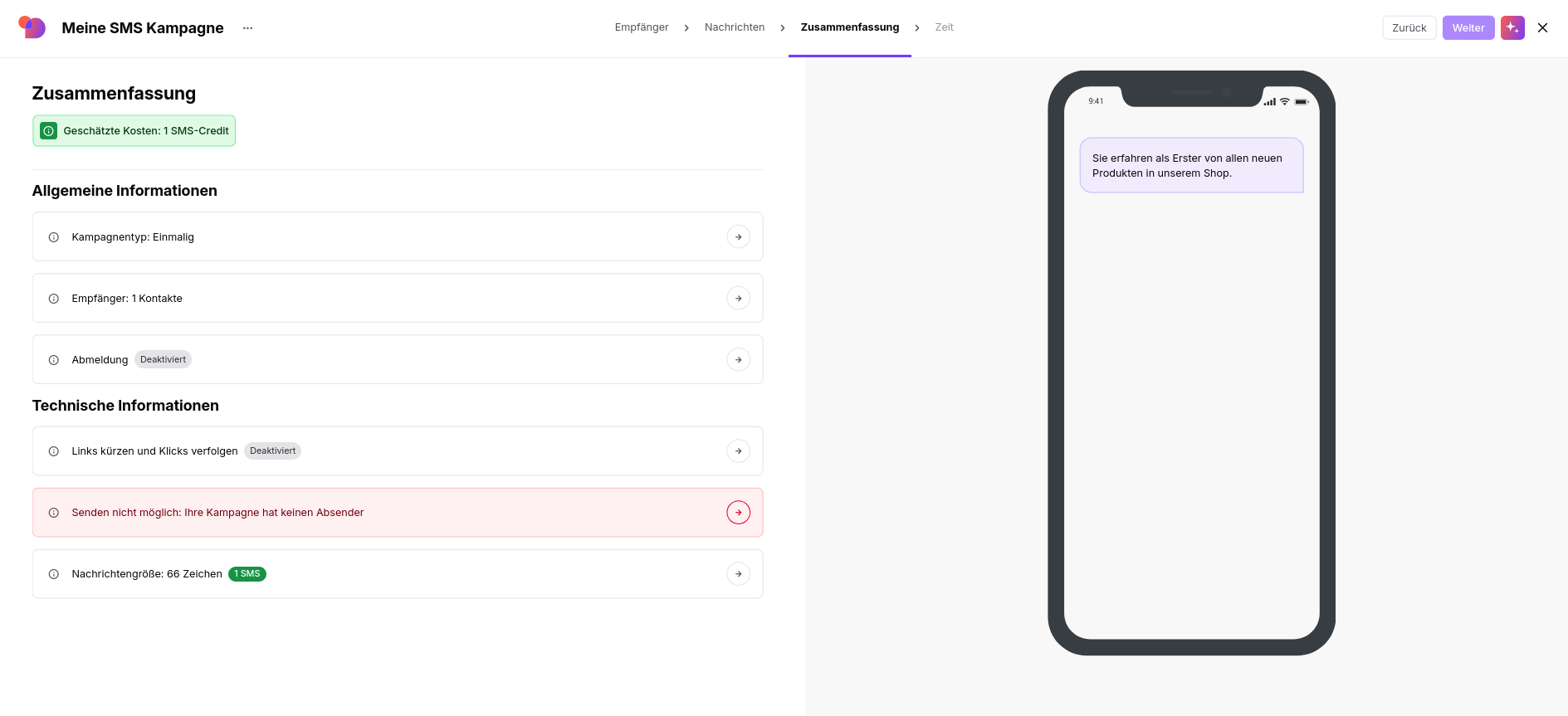Click arrow icon on Empfänger row

click(x=738, y=298)
